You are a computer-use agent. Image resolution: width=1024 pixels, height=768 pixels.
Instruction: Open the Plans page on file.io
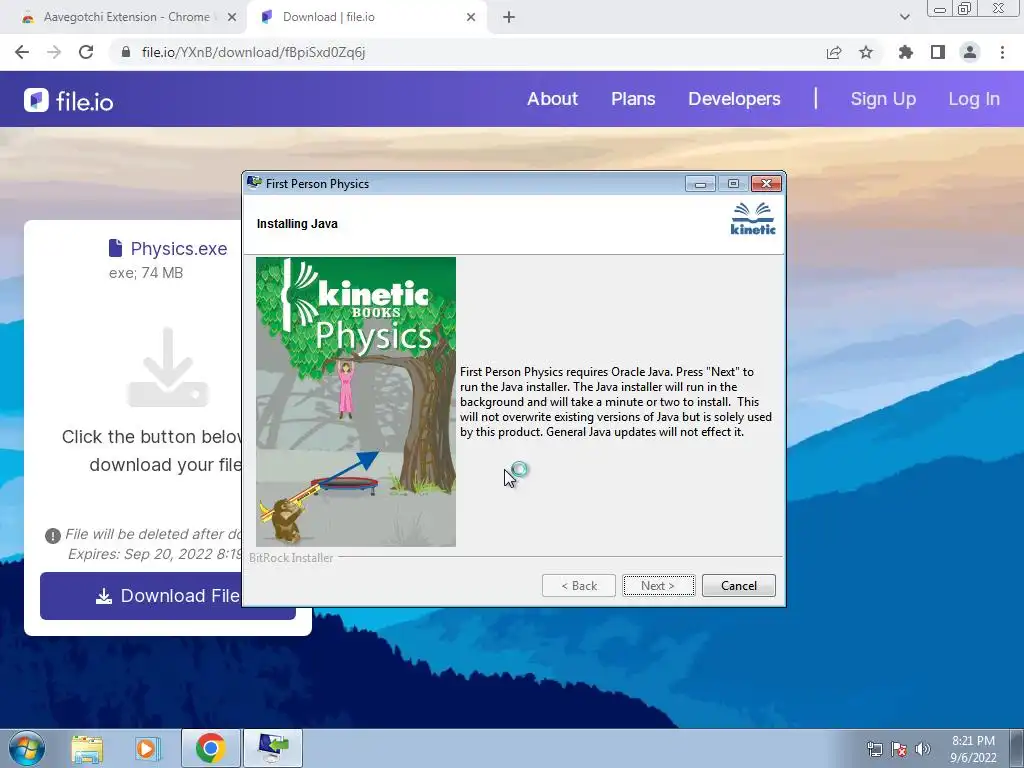(x=633, y=99)
